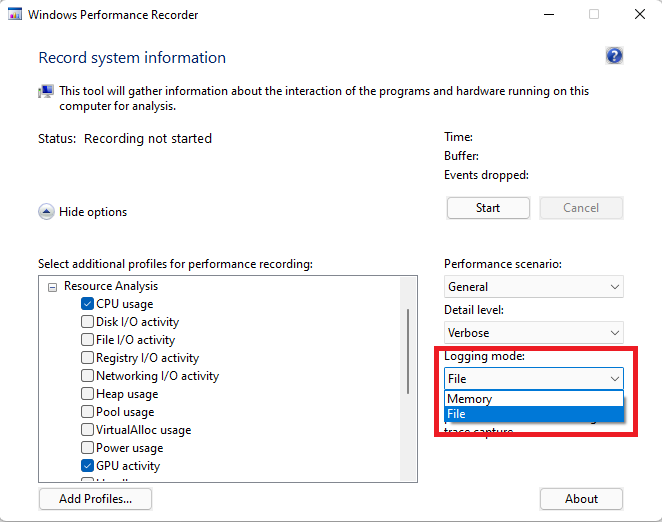Click the "Time:" label

(x=459, y=137)
